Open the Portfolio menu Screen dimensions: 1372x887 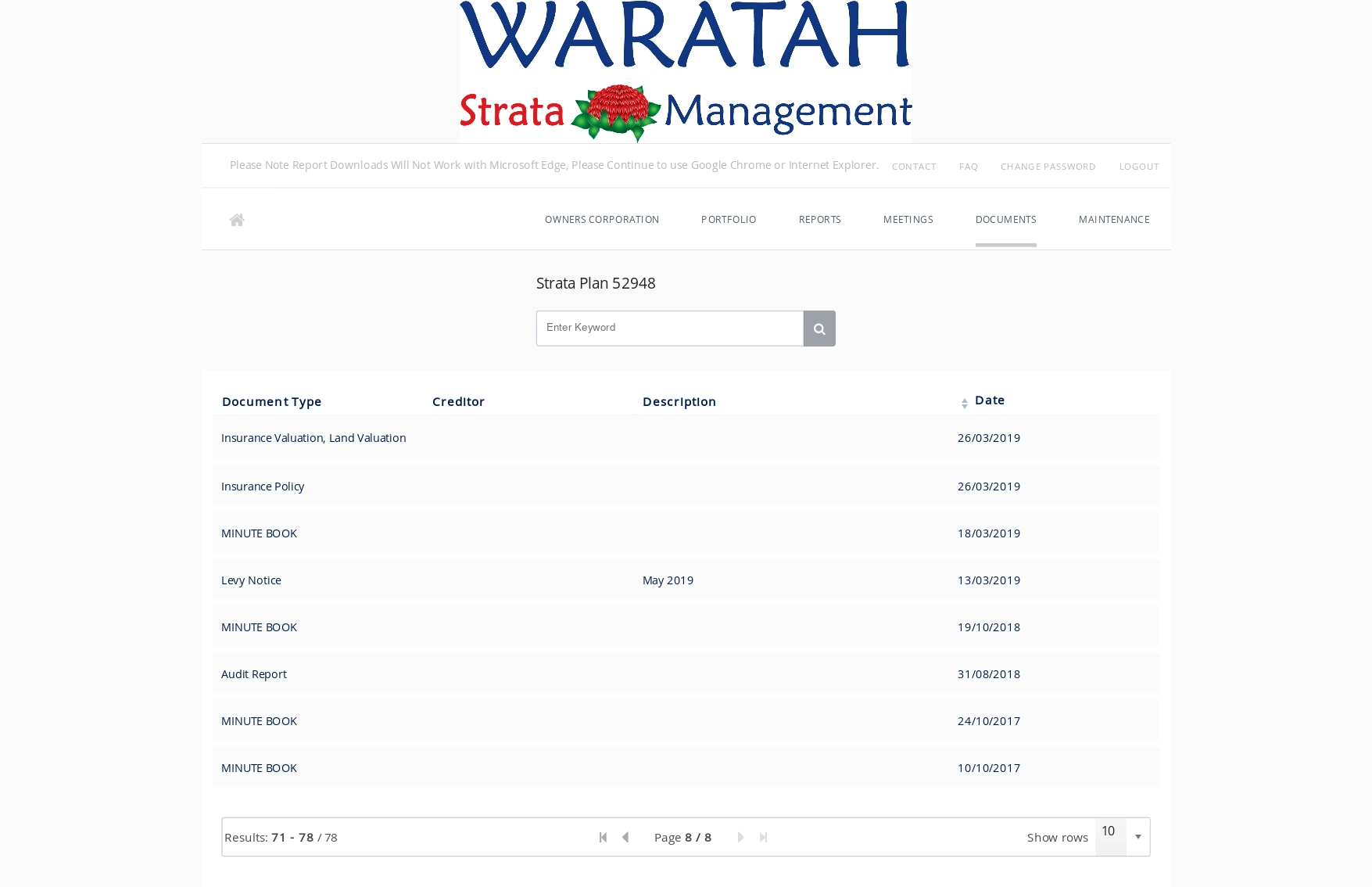tap(729, 220)
